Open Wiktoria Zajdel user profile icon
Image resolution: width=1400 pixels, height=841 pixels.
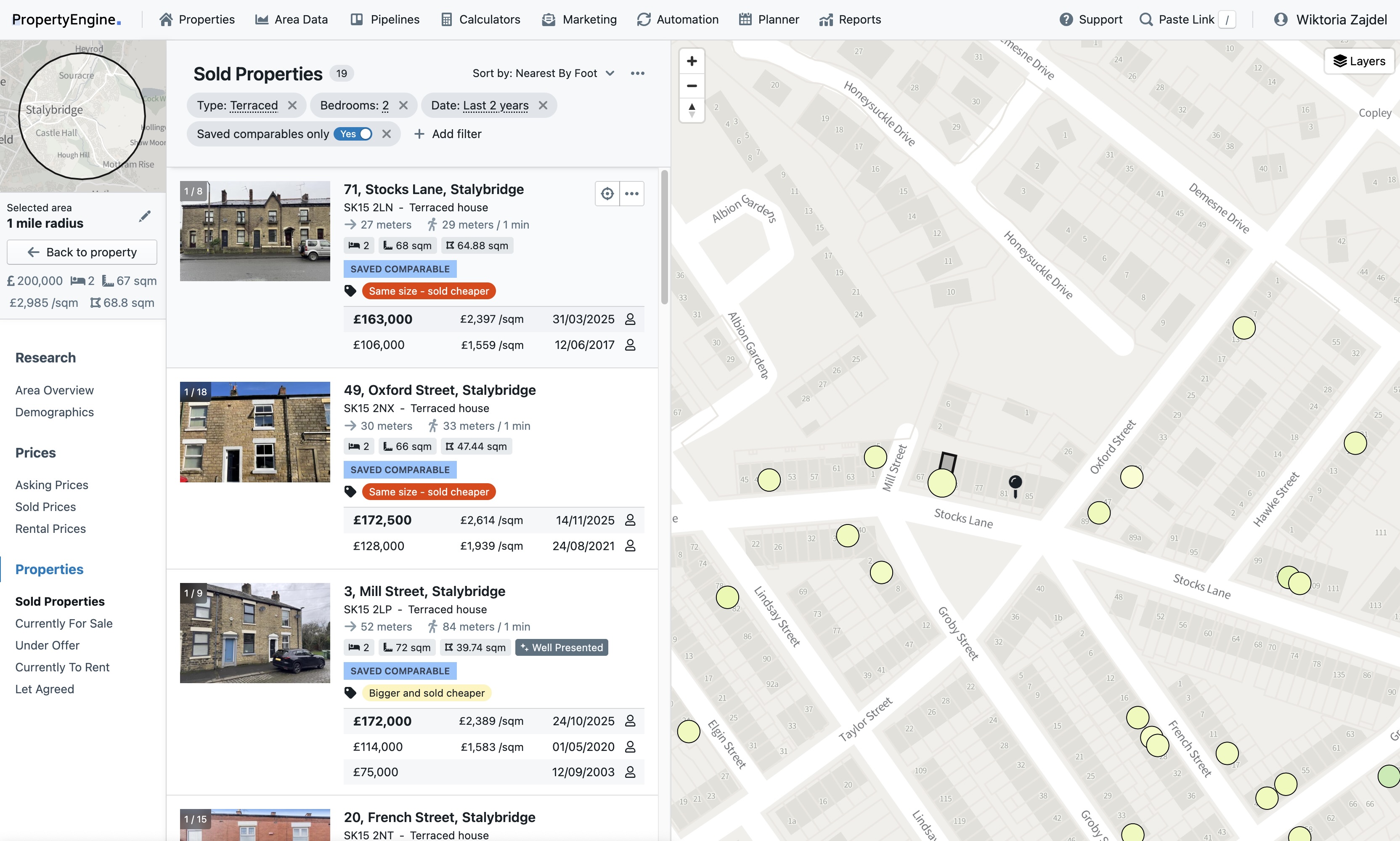(1281, 19)
